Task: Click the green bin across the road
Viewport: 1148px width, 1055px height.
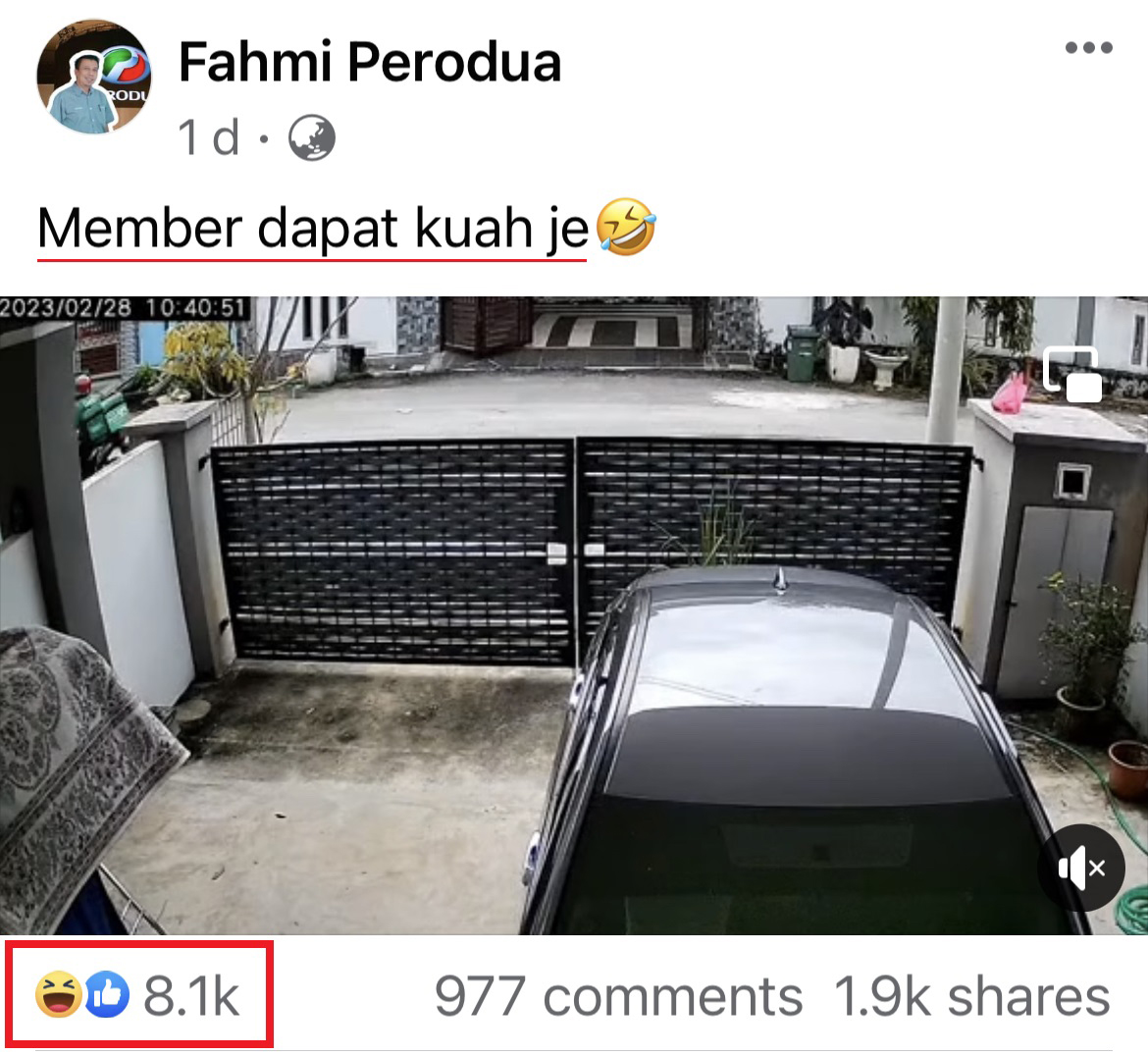Action: (x=802, y=353)
